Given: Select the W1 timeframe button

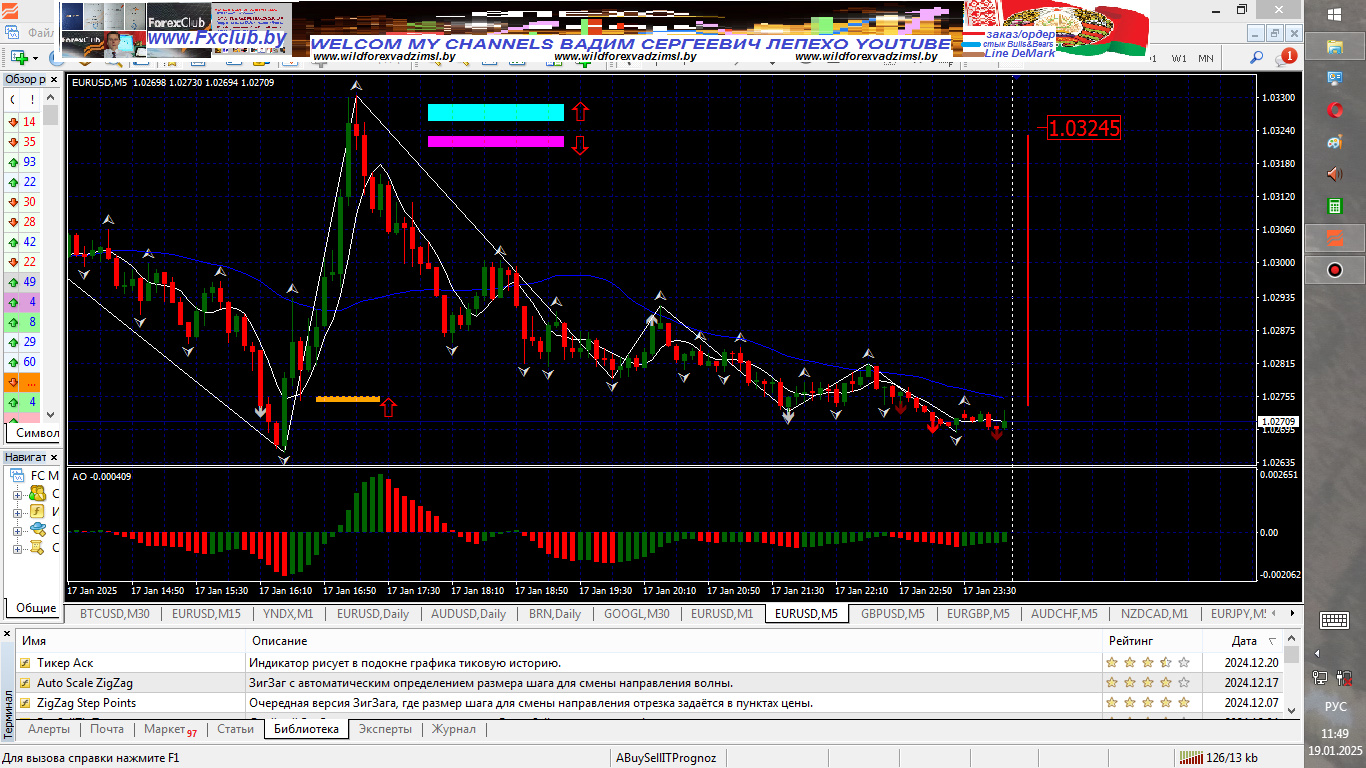Looking at the screenshot, I should pyautogui.click(x=1180, y=58).
